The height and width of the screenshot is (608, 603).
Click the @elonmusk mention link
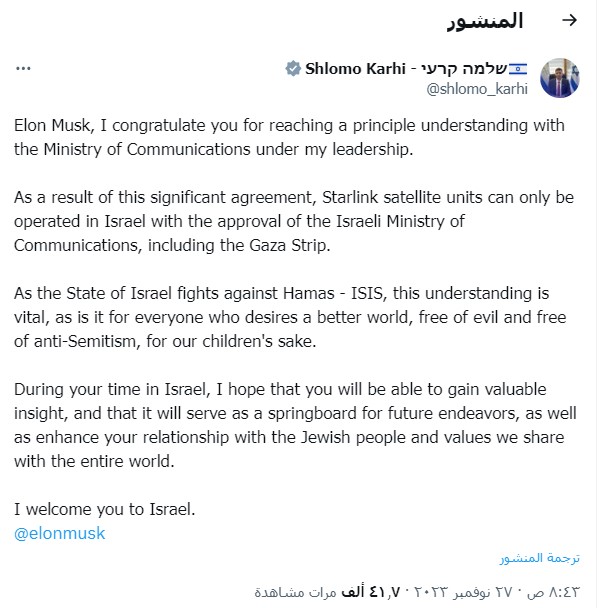[x=59, y=533]
